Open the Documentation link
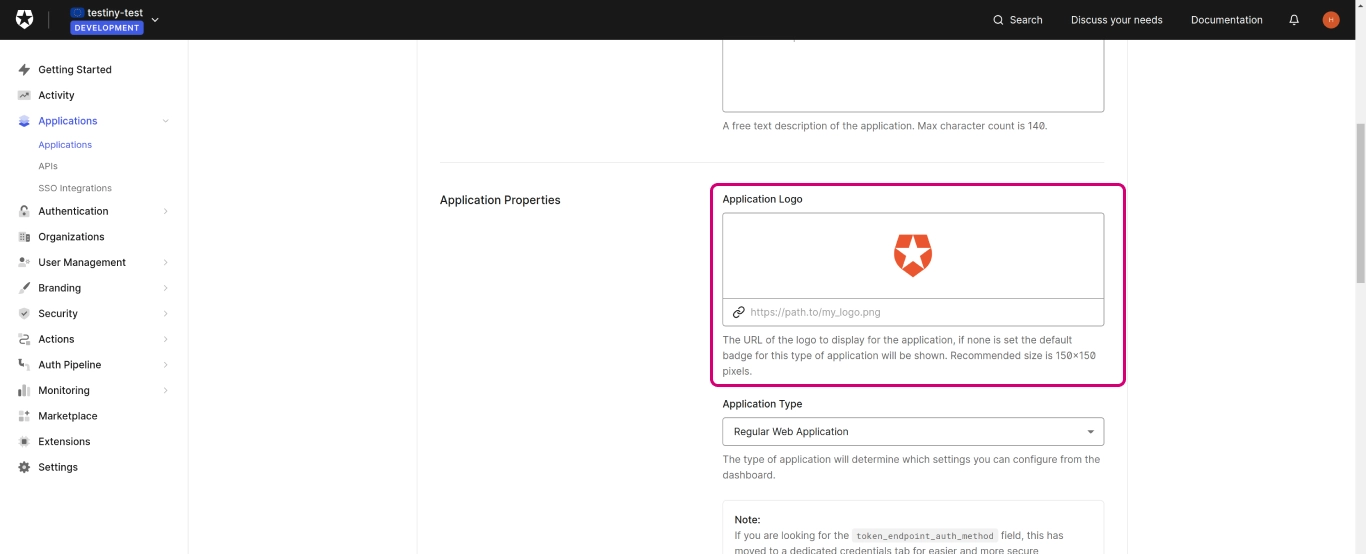 pos(1226,20)
